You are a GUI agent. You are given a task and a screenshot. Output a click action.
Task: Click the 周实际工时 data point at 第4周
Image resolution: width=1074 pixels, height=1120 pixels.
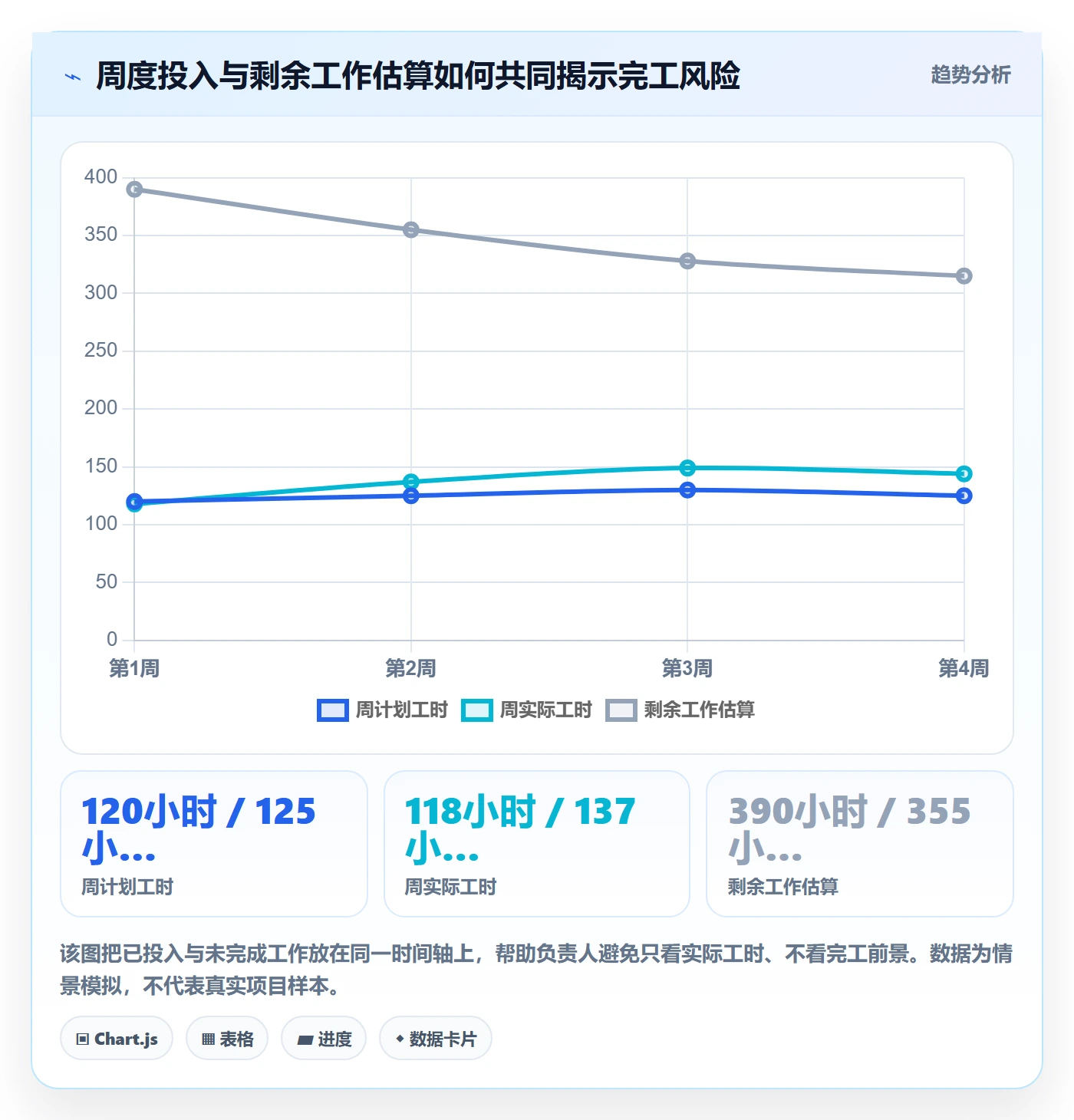pos(964,474)
